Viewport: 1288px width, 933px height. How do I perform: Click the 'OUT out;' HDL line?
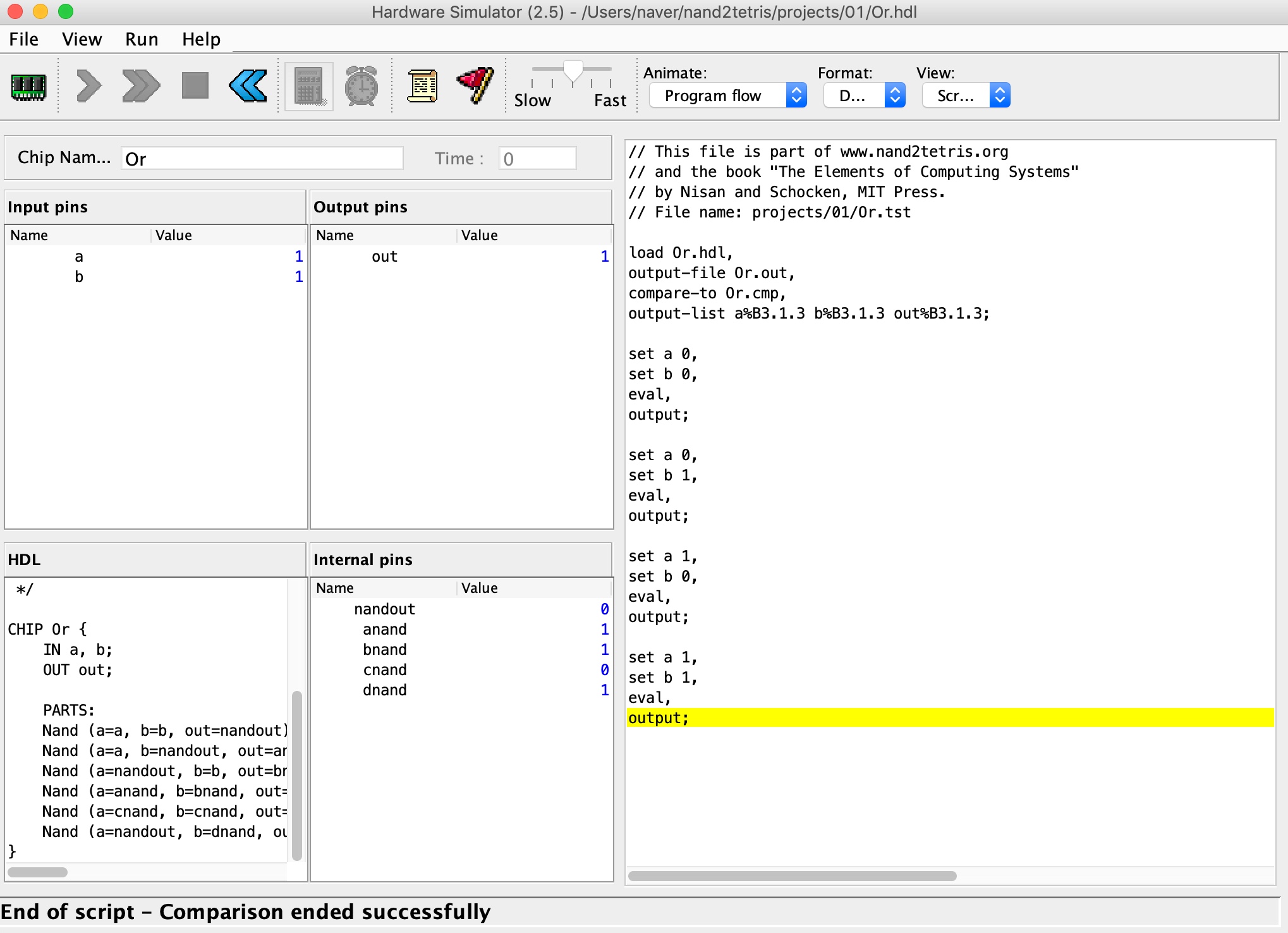click(78, 670)
